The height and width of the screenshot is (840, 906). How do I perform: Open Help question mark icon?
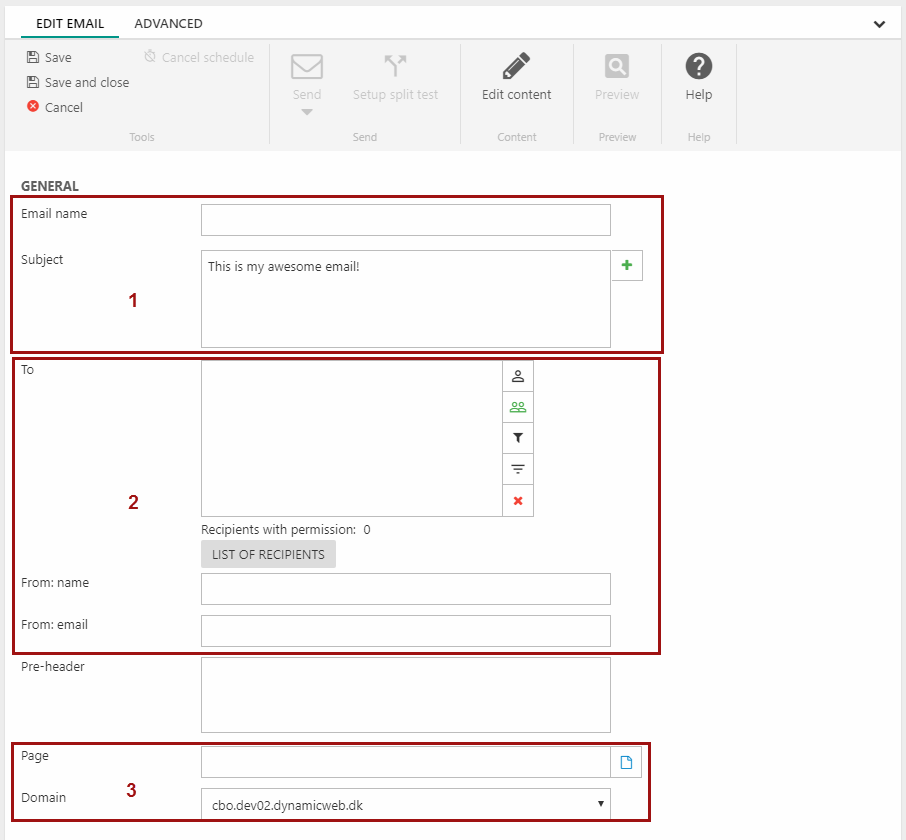click(698, 67)
